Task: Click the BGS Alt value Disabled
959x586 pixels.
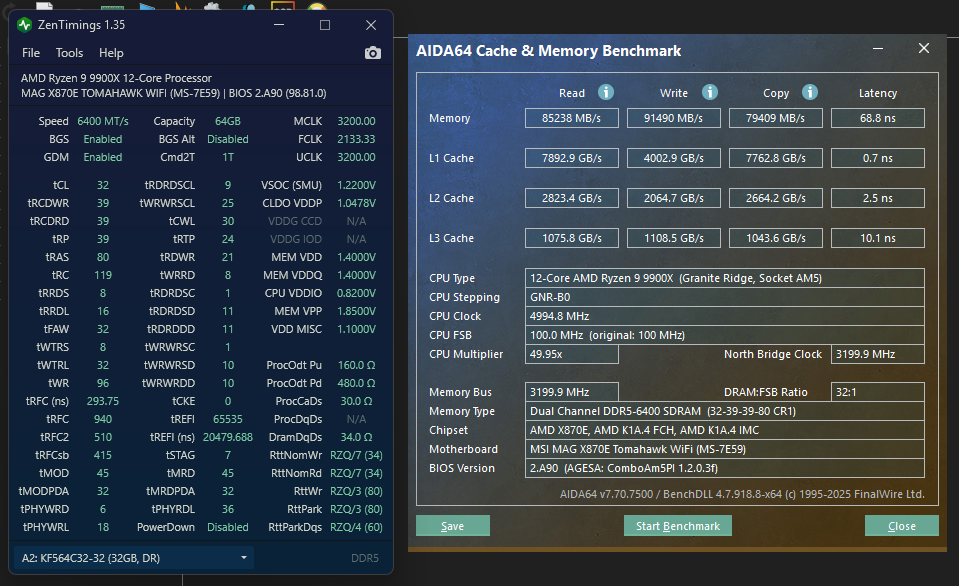Action: point(228,139)
